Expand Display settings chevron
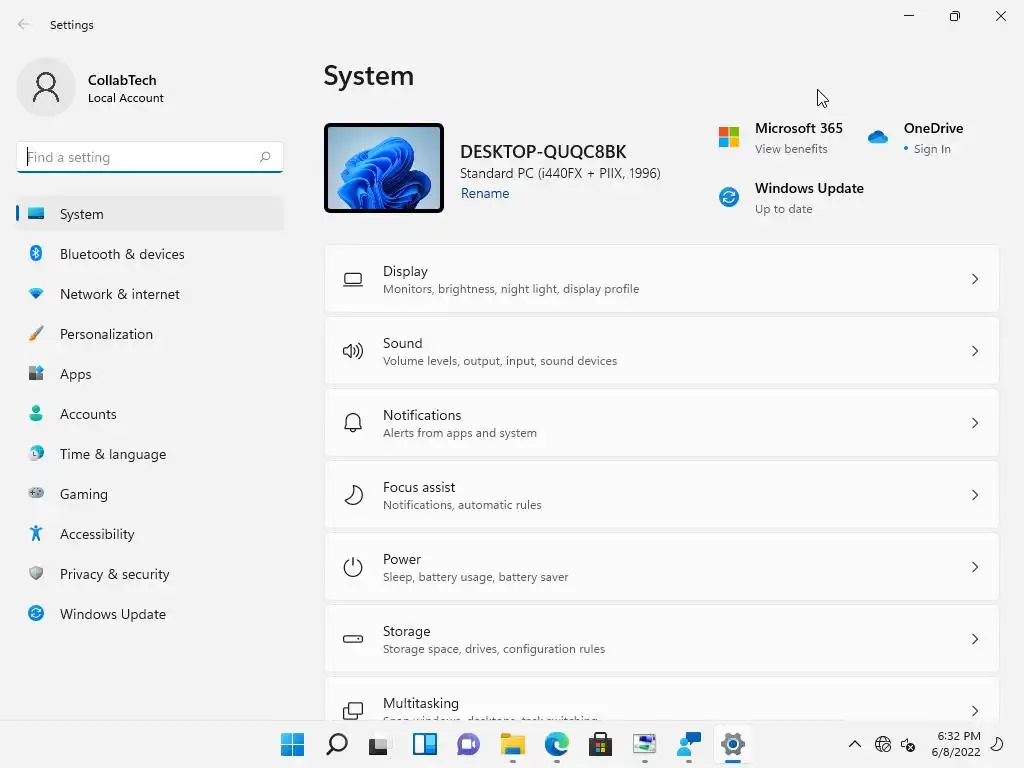The height and width of the screenshot is (768, 1024). tap(974, 280)
